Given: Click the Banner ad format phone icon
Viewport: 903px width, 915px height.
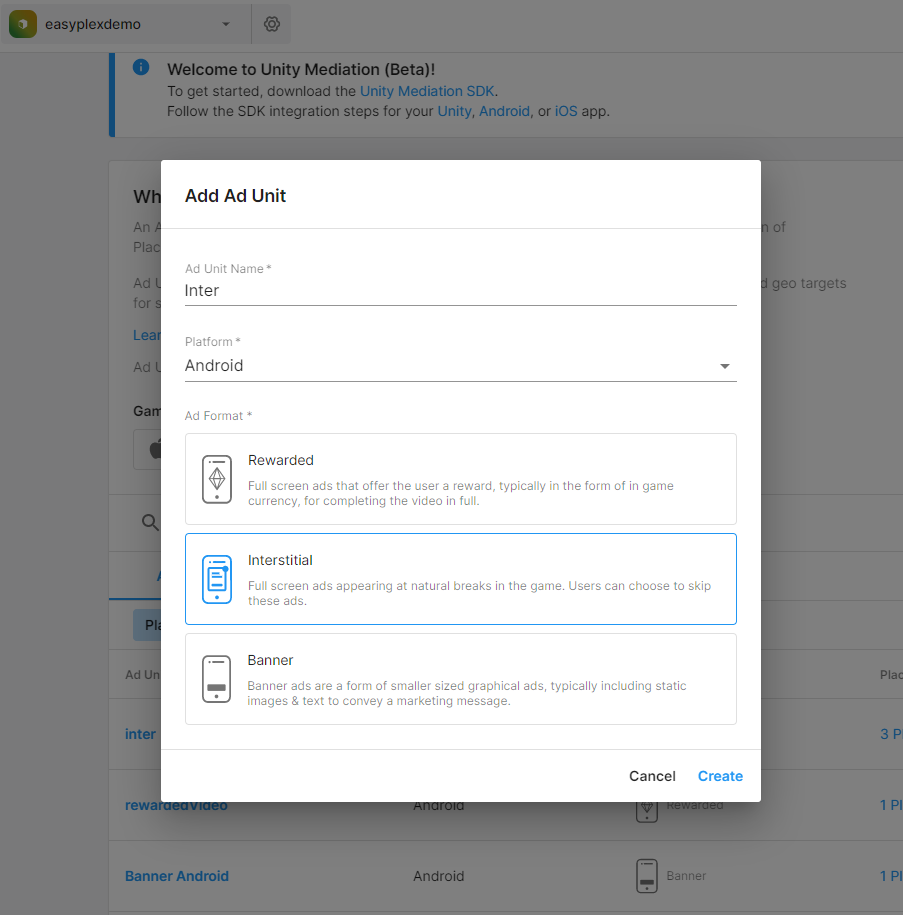Looking at the screenshot, I should 216,678.
